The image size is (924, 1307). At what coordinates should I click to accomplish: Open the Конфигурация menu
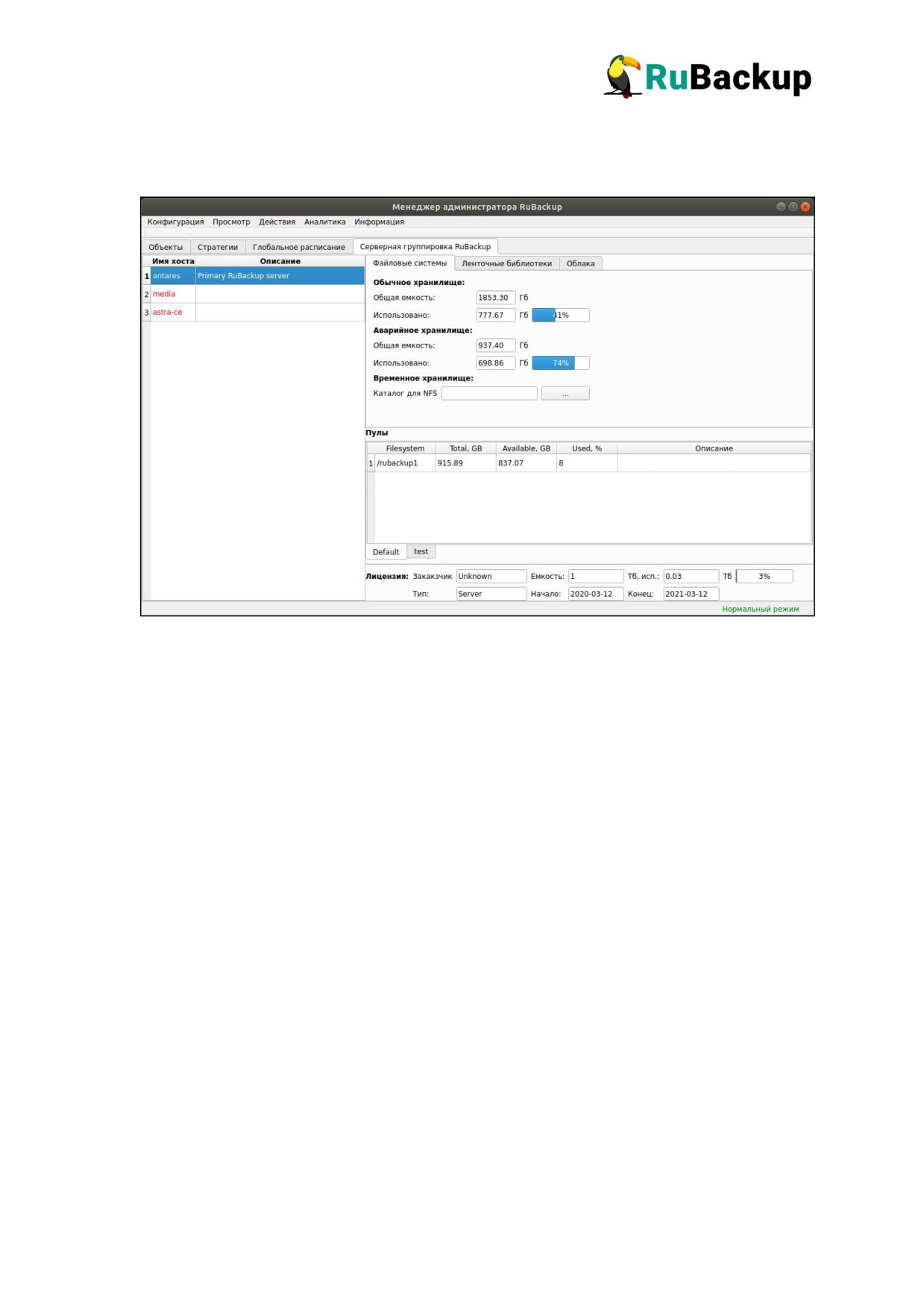[x=175, y=222]
